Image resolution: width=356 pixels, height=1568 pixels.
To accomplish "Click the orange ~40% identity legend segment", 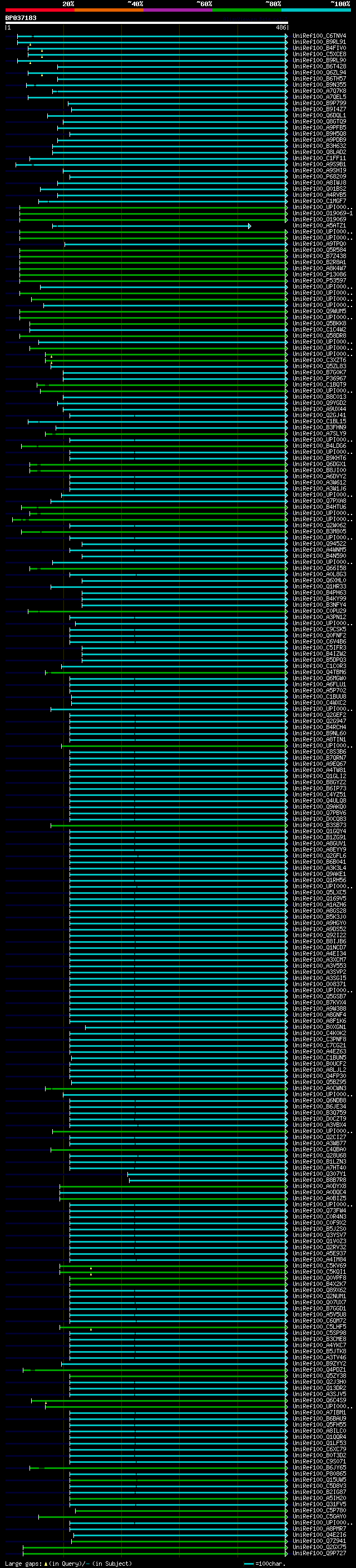I will (x=109, y=10).
